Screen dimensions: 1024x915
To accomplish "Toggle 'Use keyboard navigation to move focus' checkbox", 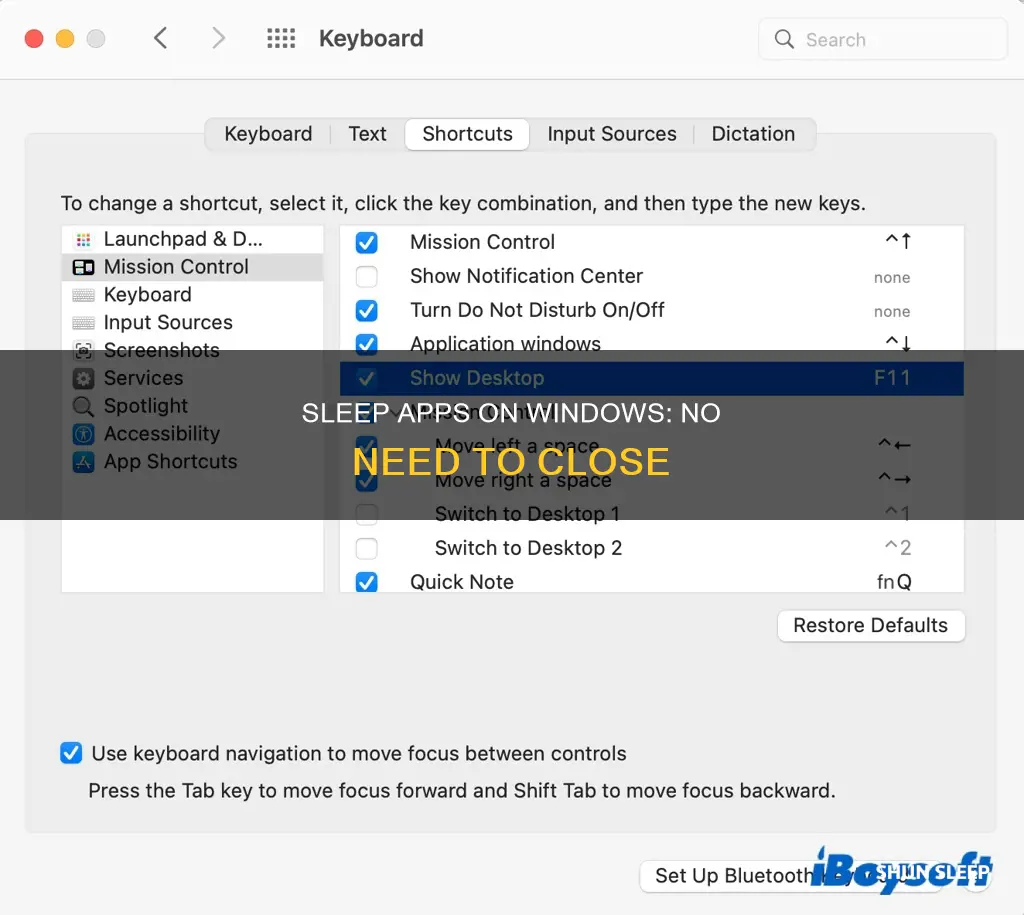I will pyautogui.click(x=71, y=753).
